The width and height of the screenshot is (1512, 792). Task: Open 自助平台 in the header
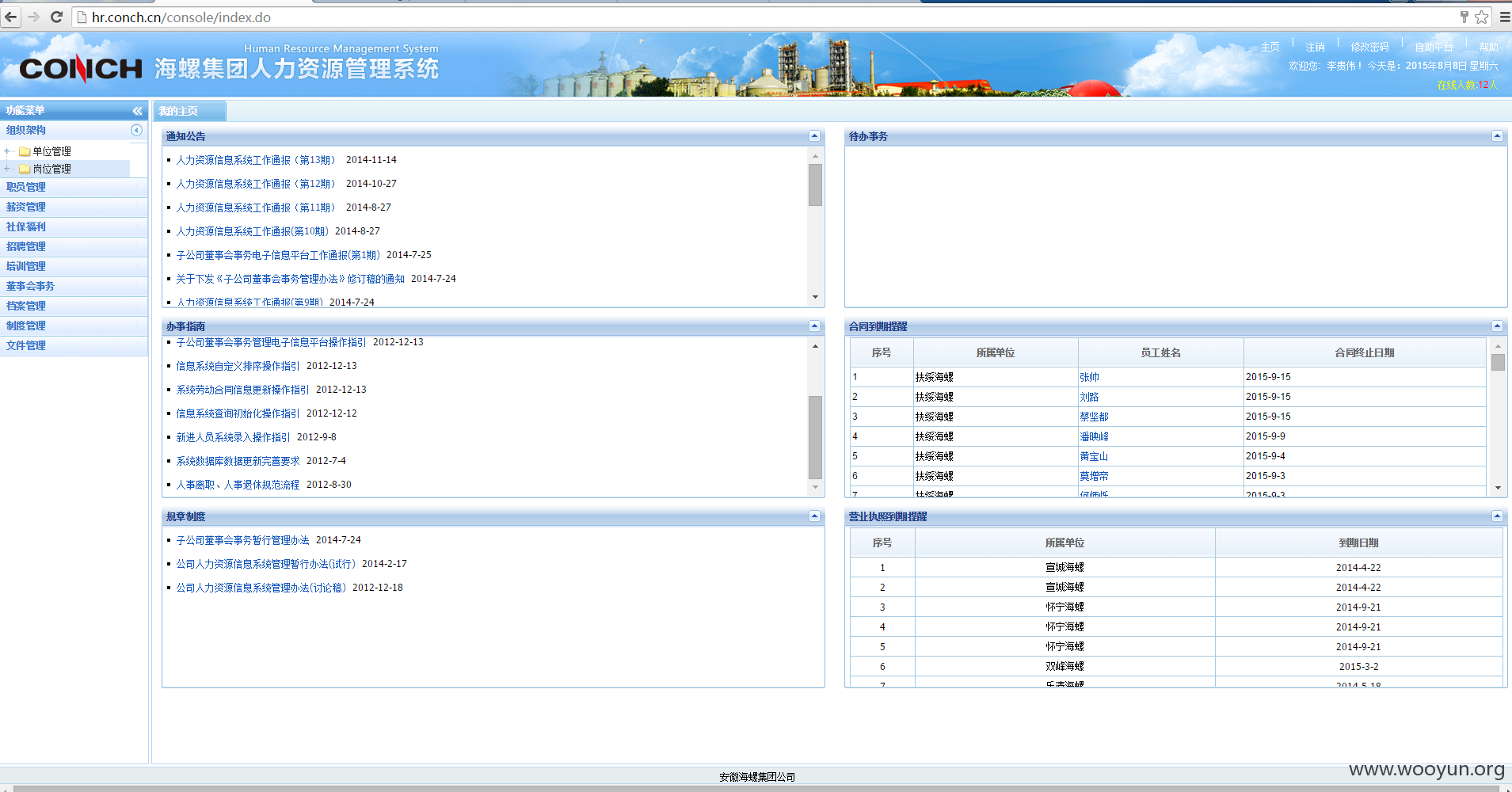(x=1434, y=47)
